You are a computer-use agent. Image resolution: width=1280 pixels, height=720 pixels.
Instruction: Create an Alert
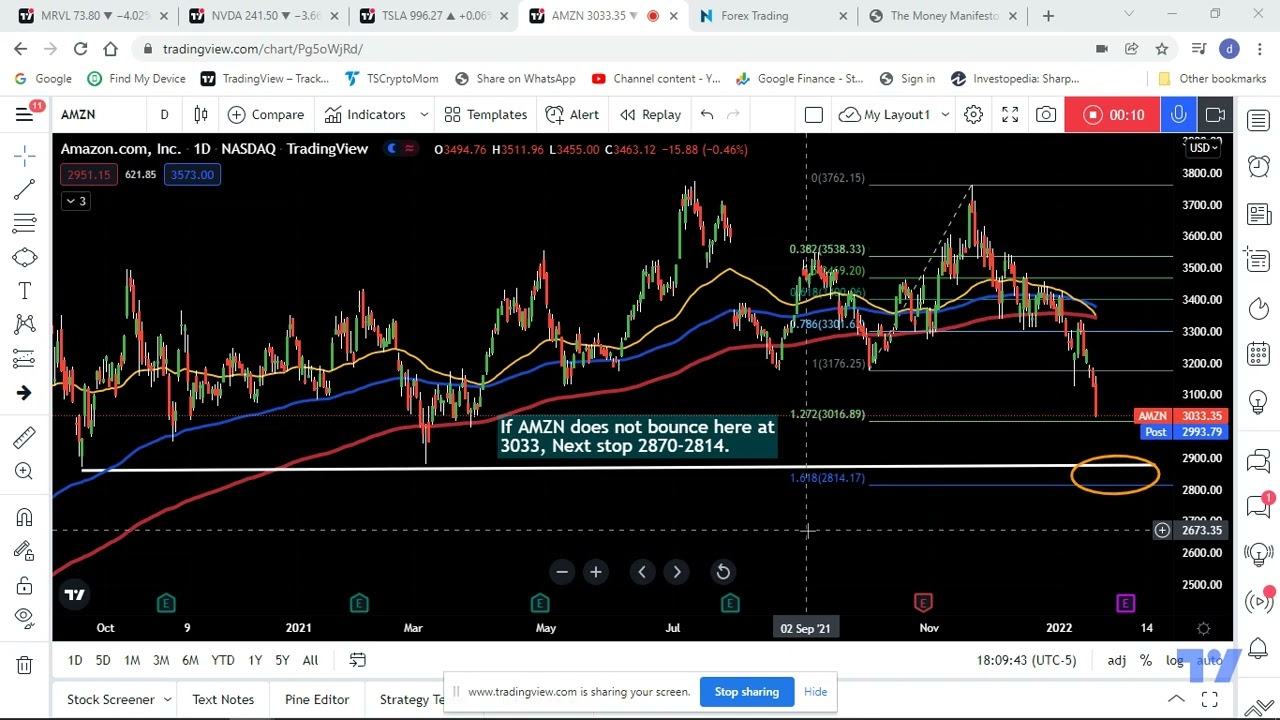[573, 115]
